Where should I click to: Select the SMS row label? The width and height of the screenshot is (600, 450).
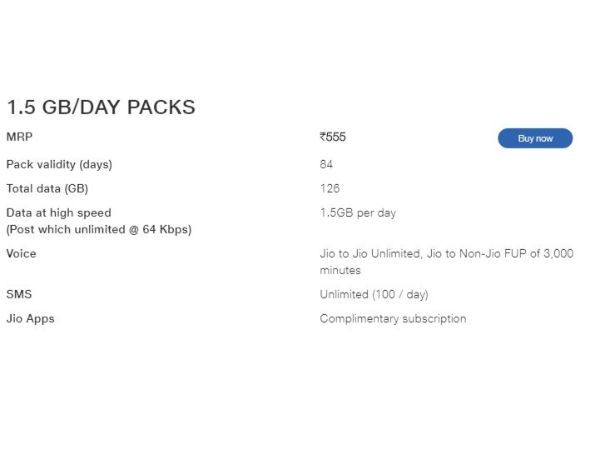click(19, 294)
